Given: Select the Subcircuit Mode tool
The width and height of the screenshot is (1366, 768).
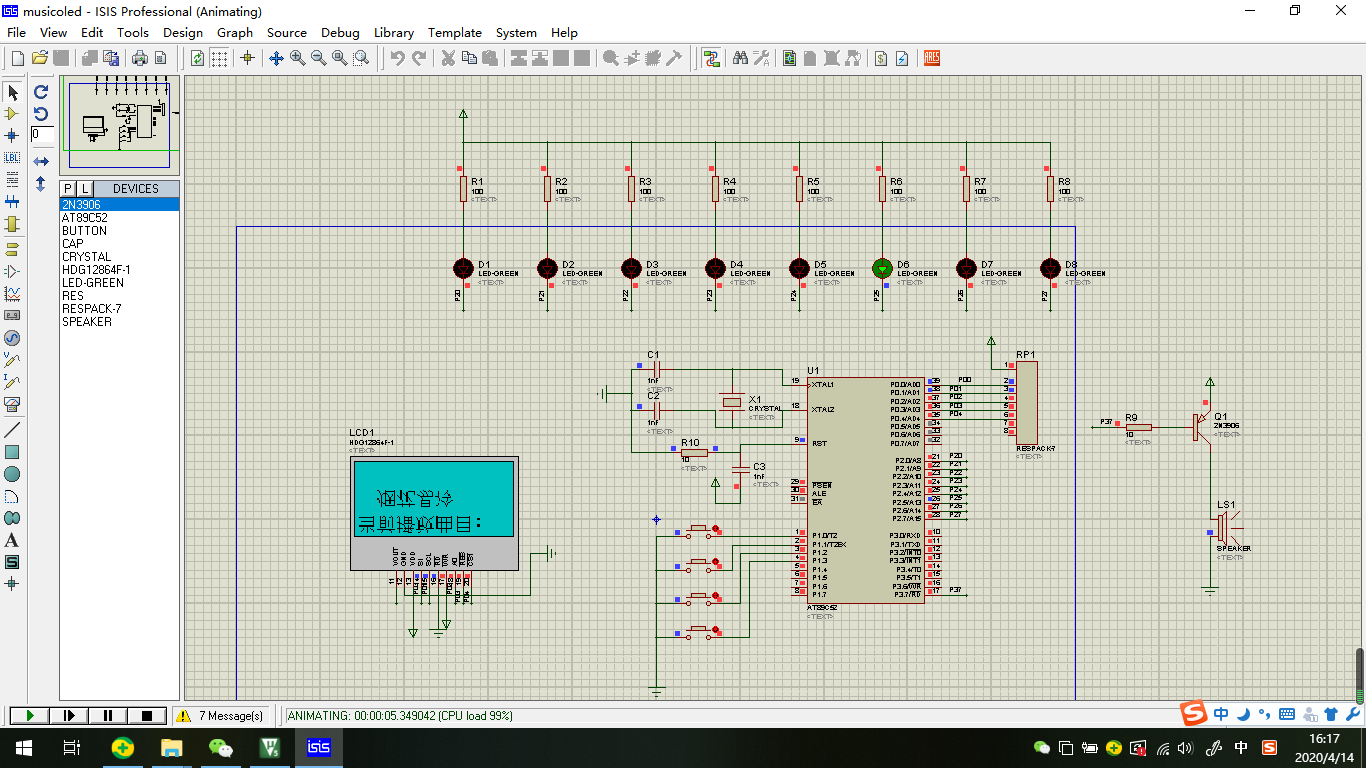Looking at the screenshot, I should coord(13,223).
